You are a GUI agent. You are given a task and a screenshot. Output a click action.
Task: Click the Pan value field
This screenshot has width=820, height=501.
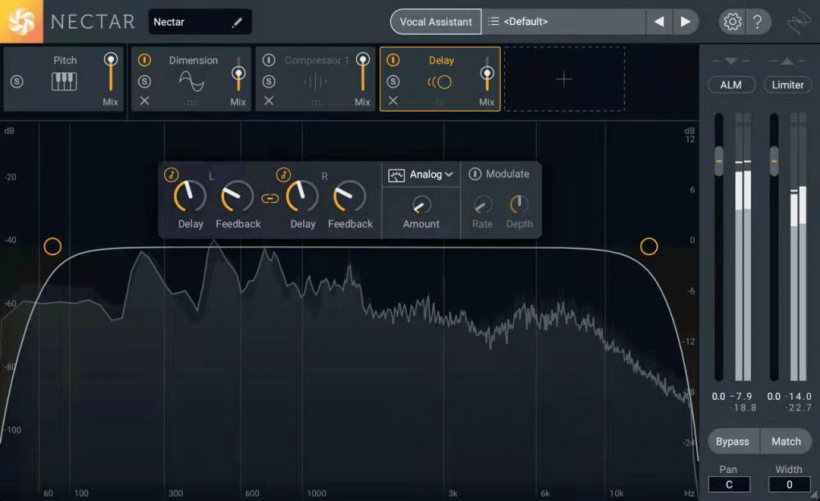(729, 484)
